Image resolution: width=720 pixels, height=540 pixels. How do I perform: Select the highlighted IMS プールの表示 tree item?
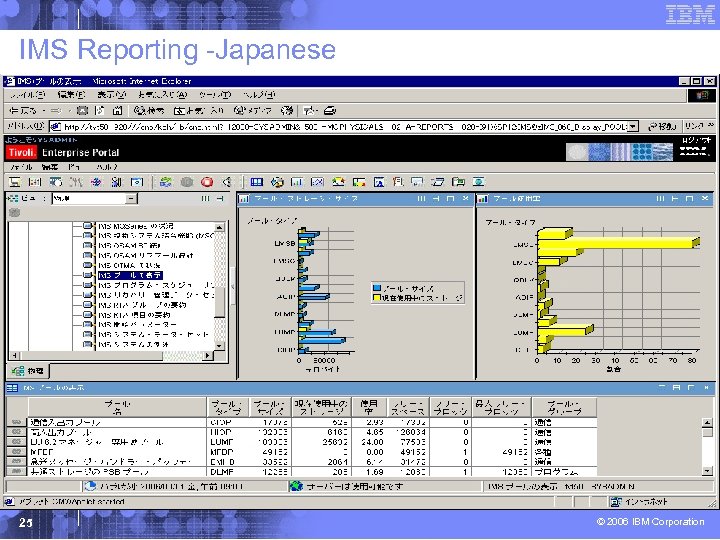(x=130, y=275)
